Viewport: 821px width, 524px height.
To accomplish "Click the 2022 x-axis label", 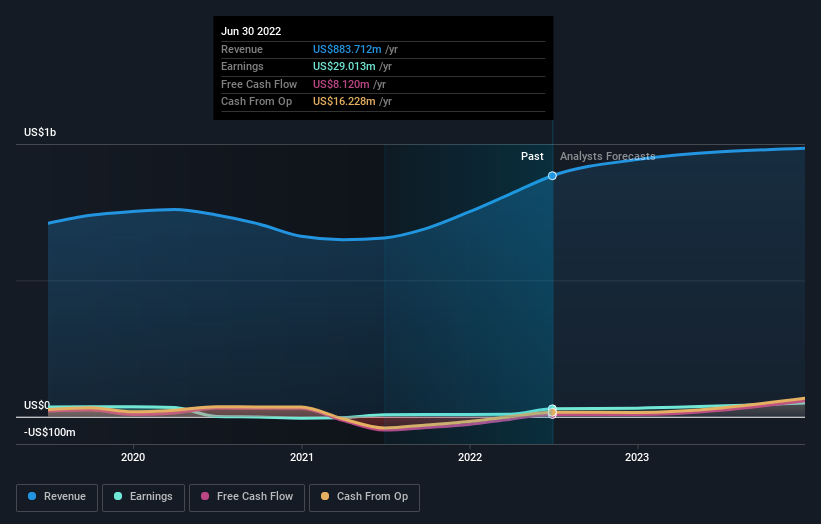I will pos(470,457).
